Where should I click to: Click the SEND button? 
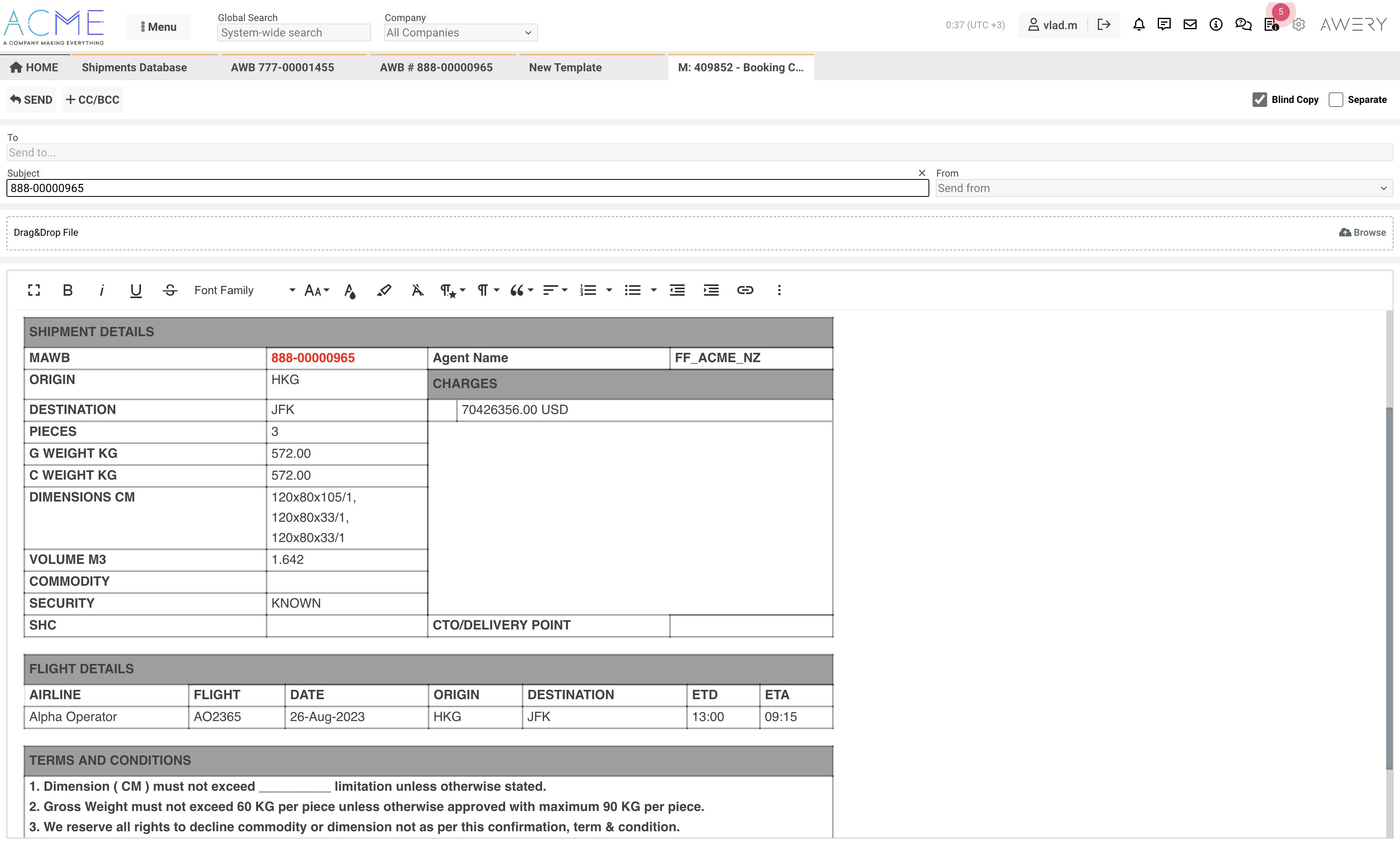pos(31,99)
